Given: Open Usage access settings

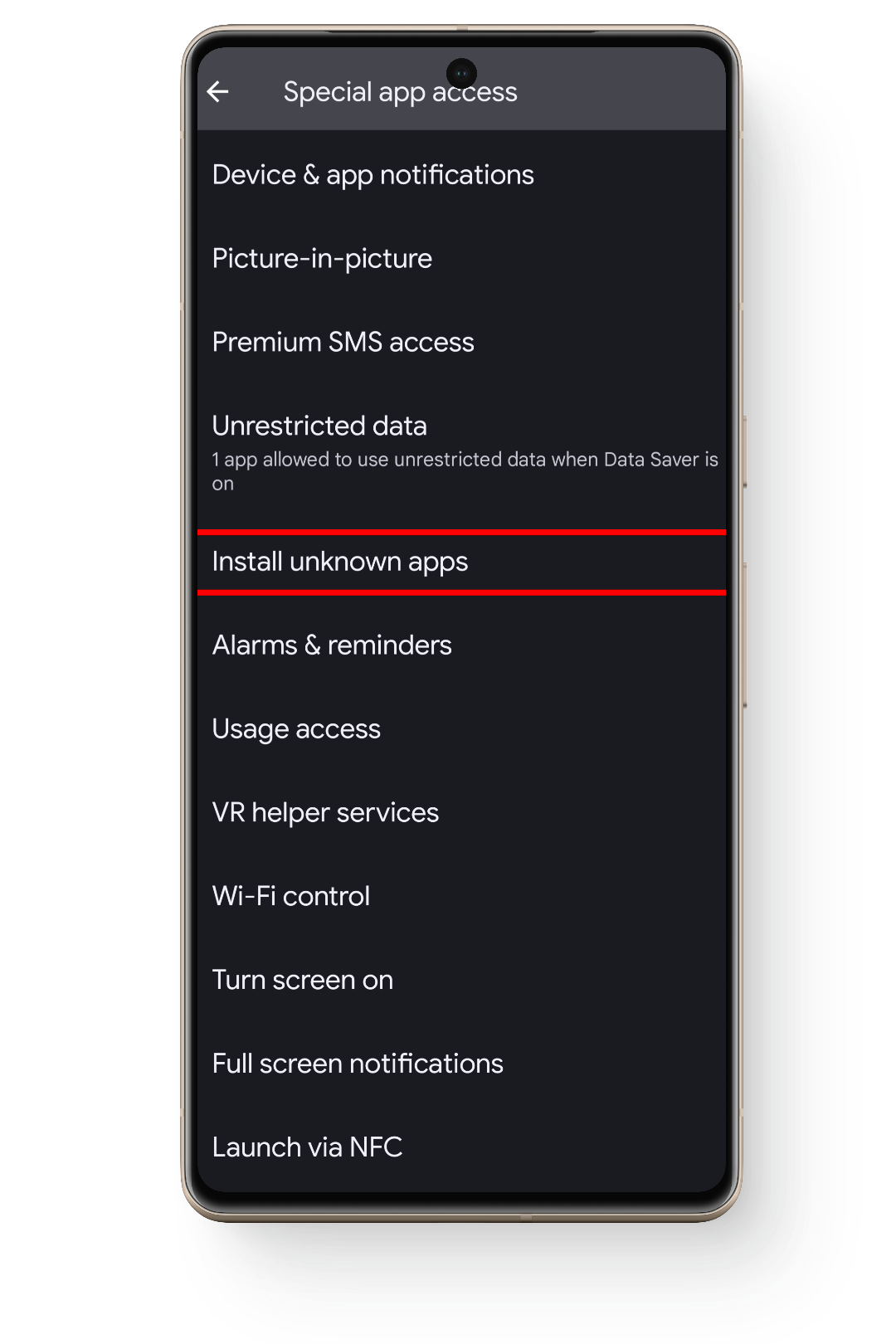Looking at the screenshot, I should click(296, 729).
